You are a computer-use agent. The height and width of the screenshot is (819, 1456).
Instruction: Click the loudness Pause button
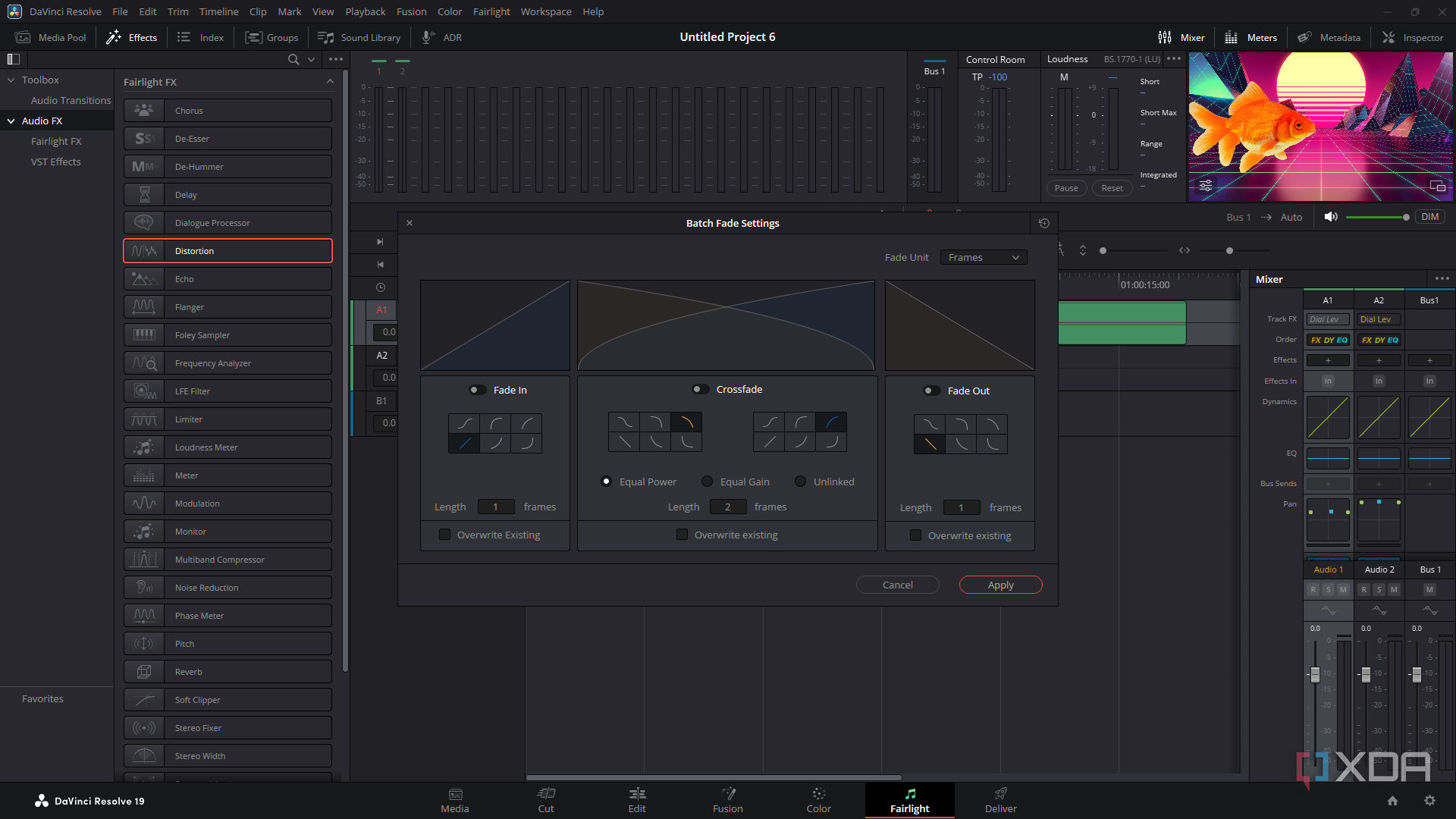[1066, 188]
